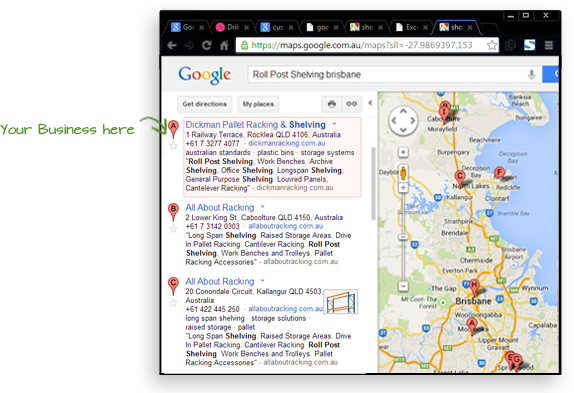This screenshot has width=574, height=393.
Task: Expand dropdown arrow beside Dickman Pallet Racking title
Action: 334,124
